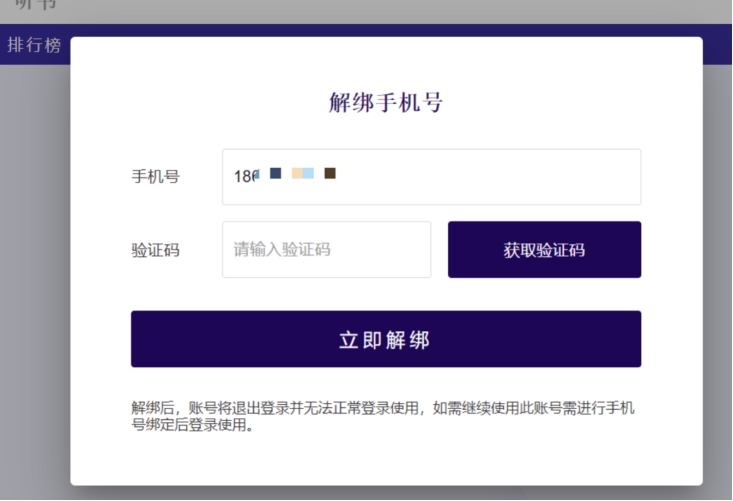Confirm with the 立即解绑 button

click(x=385, y=340)
